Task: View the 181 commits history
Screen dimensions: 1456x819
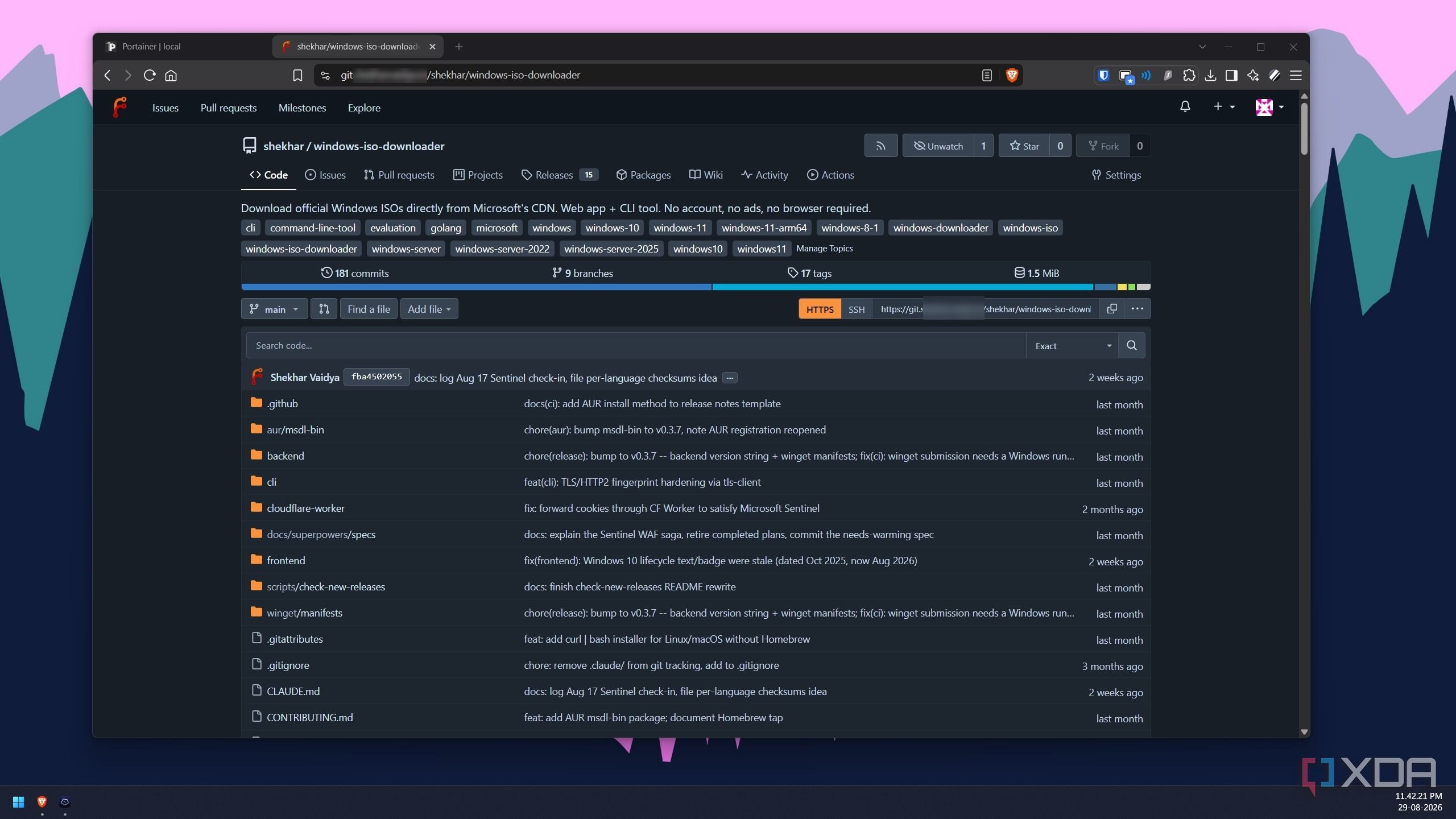Action: click(x=355, y=273)
